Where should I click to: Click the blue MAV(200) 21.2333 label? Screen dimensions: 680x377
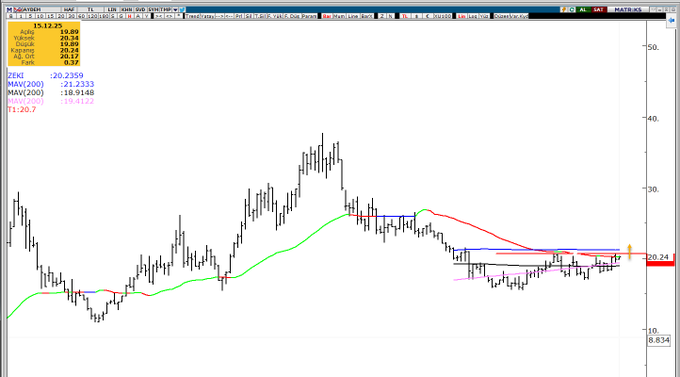click(x=51, y=84)
